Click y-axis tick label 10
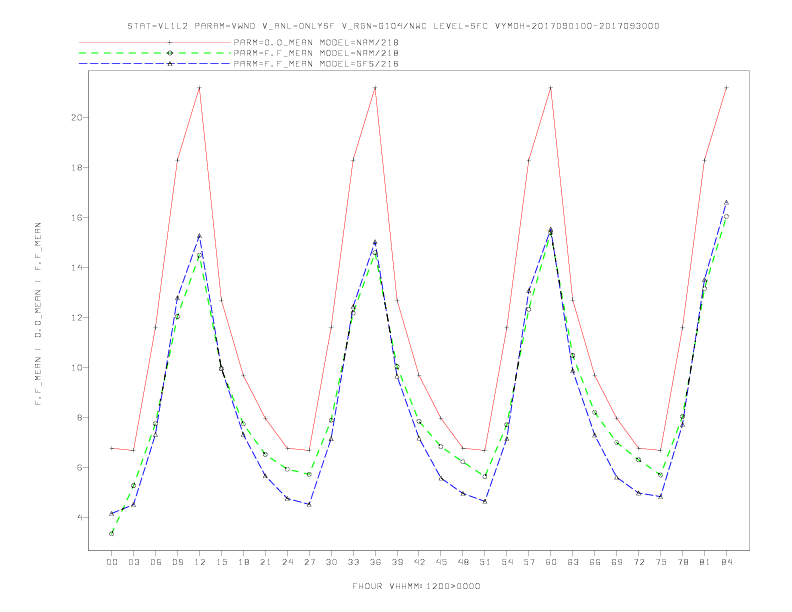 [x=76, y=368]
